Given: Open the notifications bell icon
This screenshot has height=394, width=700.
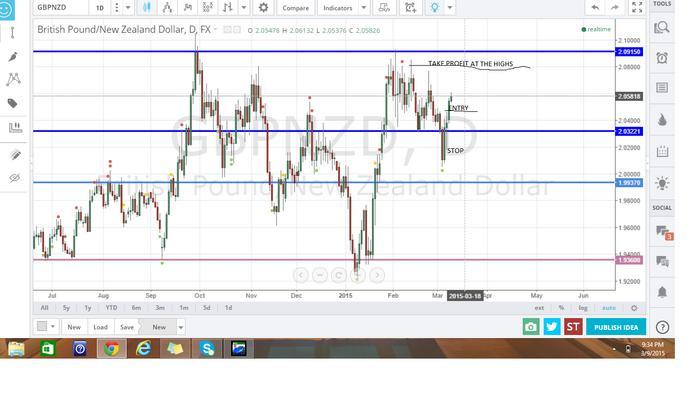Looking at the screenshot, I should 662,292.
